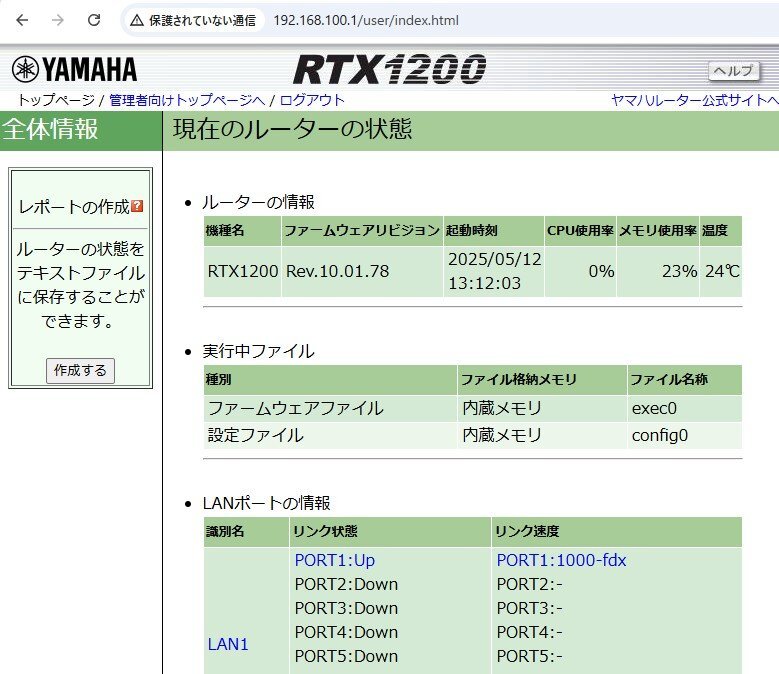Click the 現在のルーターの状態 page title
The image size is (779, 674).
click(x=293, y=129)
